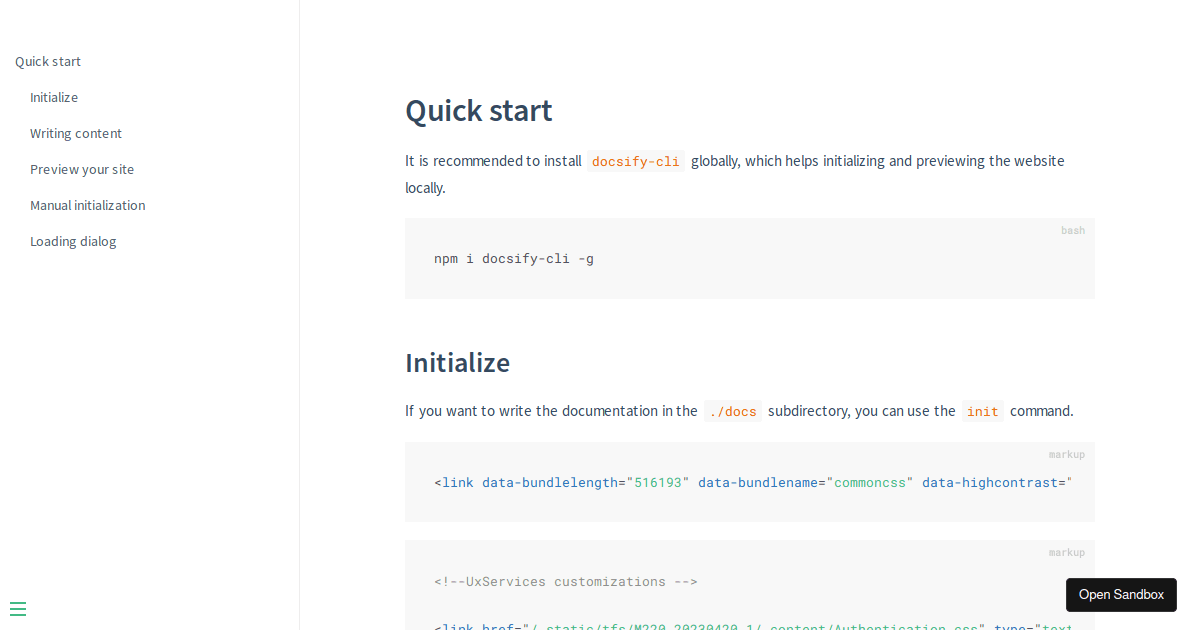Toggle the green sidebar hamburger icon
The image size is (1200, 630).
point(18,608)
